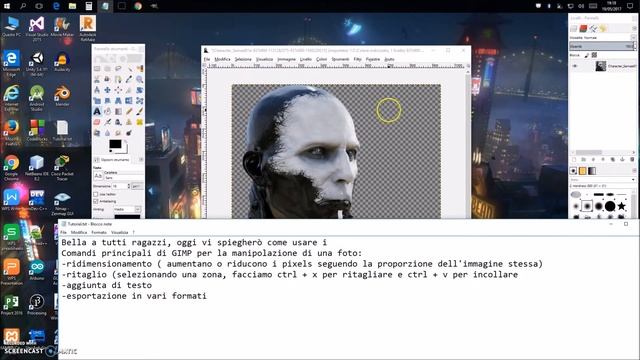Create a new layer button in Layers panel
The width and height of the screenshot is (640, 360).
574,159
